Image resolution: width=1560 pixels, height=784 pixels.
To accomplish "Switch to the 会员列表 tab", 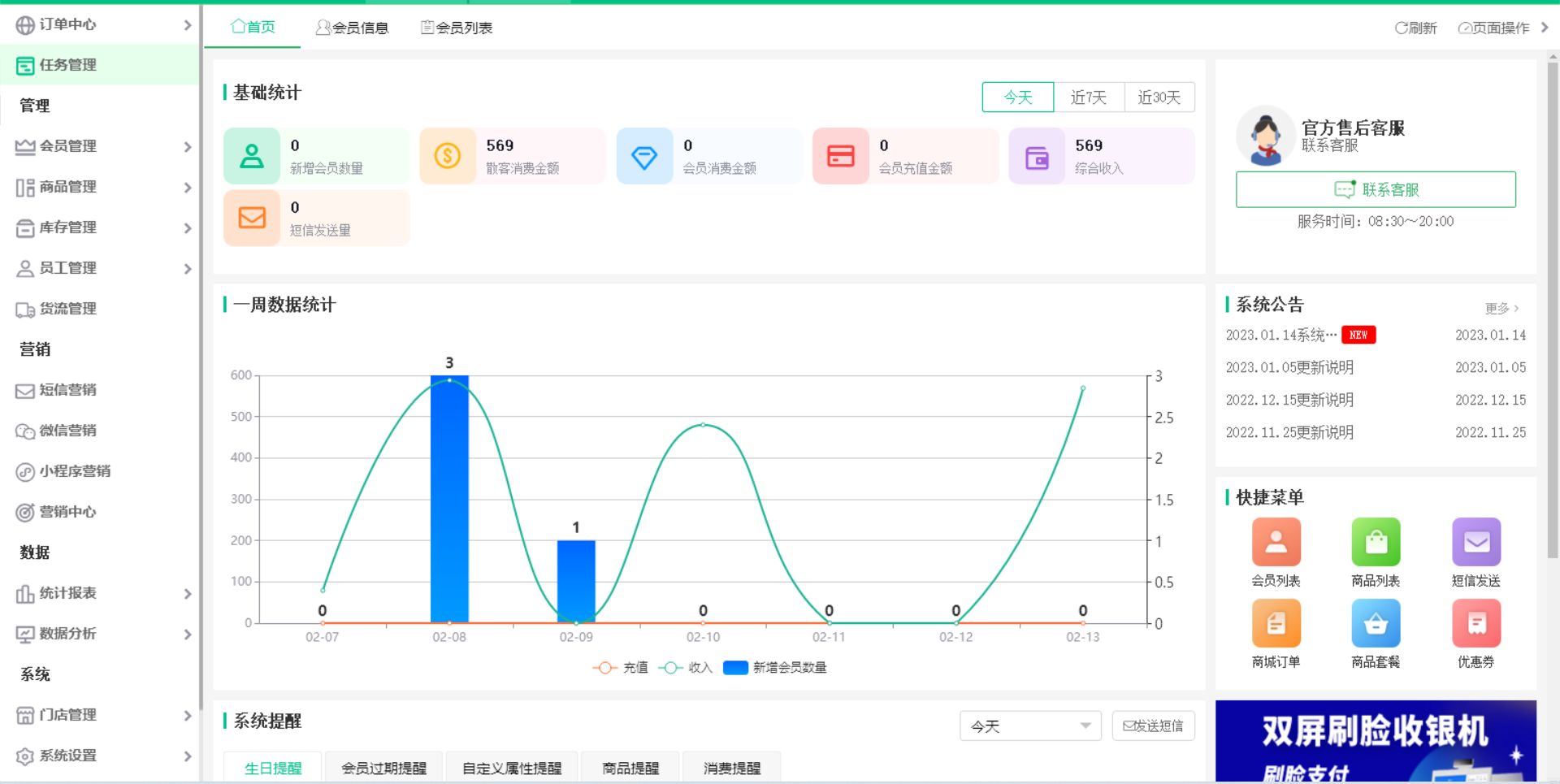I will 456,27.
